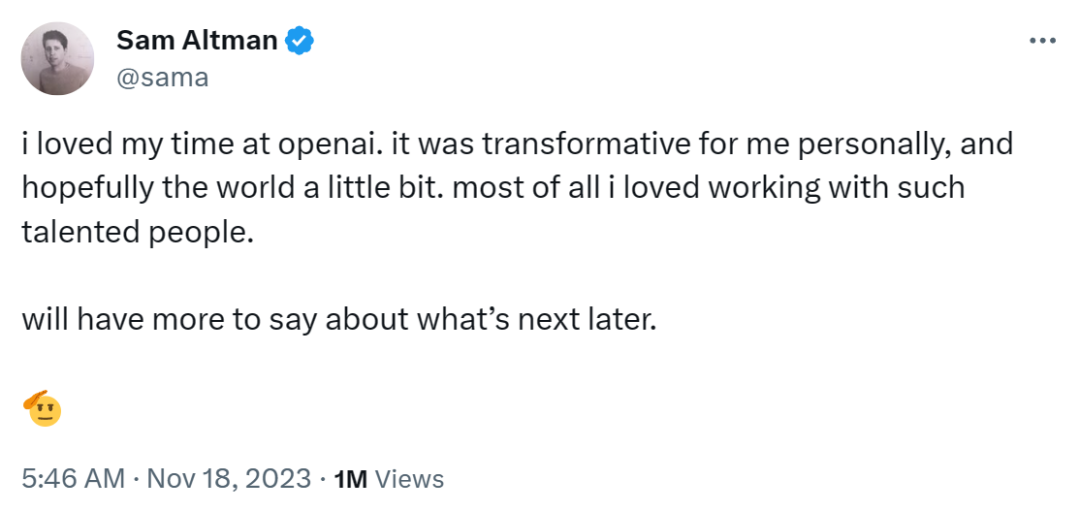Click the dot separator before "1M Views"
This screenshot has width=1080, height=512.
[322, 479]
